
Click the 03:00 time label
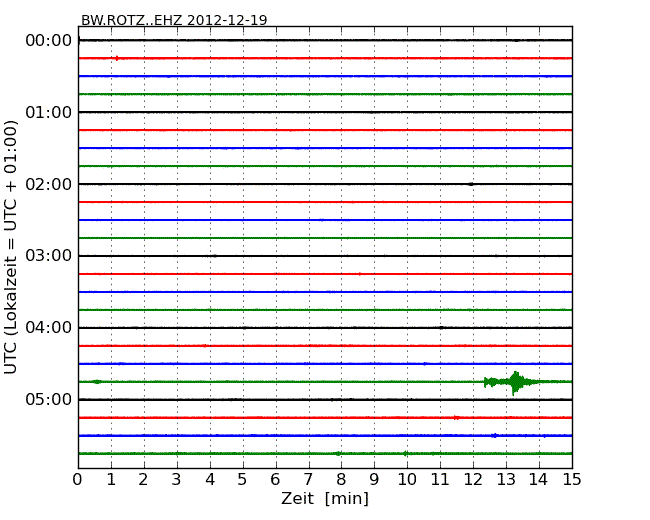point(49,255)
